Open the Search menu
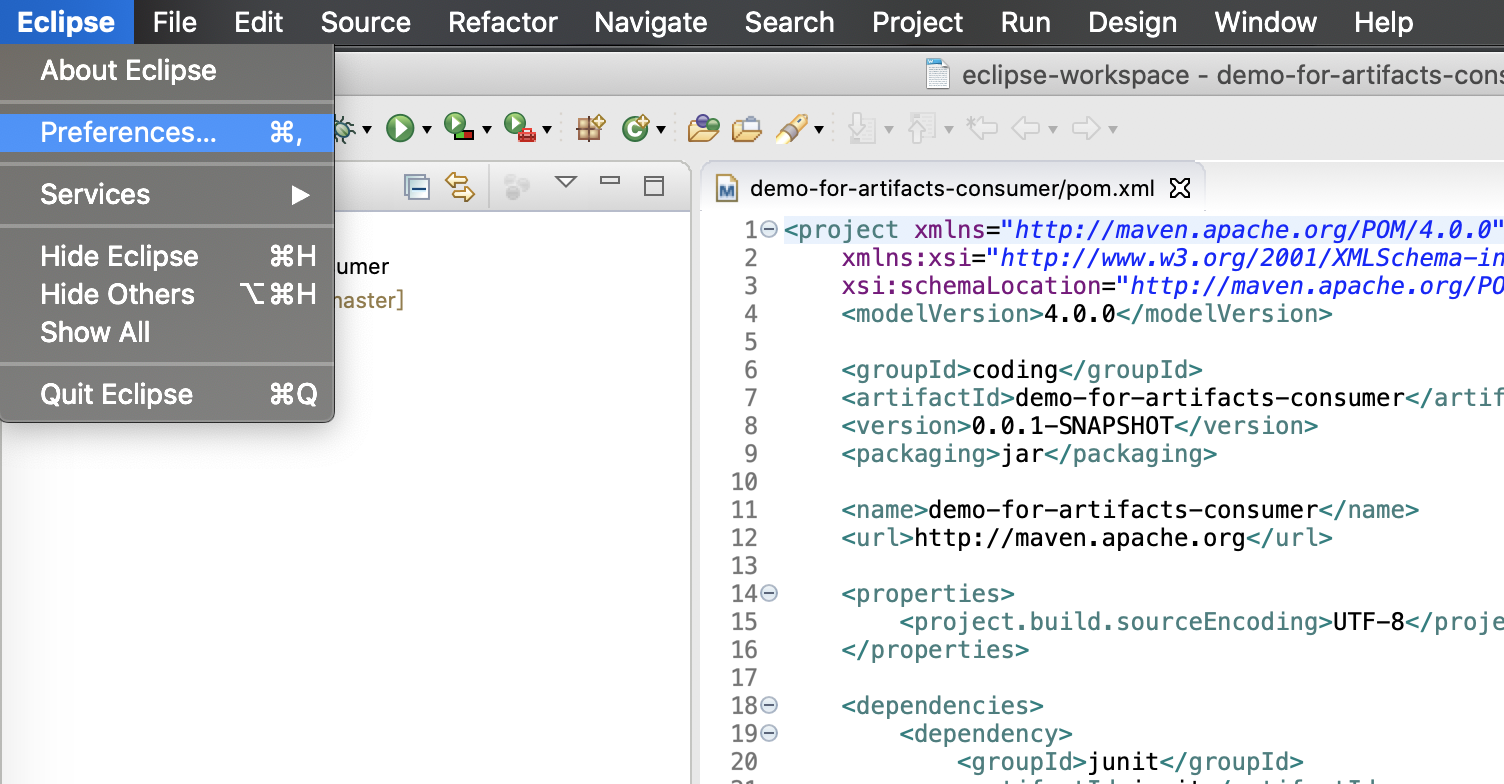 [789, 22]
